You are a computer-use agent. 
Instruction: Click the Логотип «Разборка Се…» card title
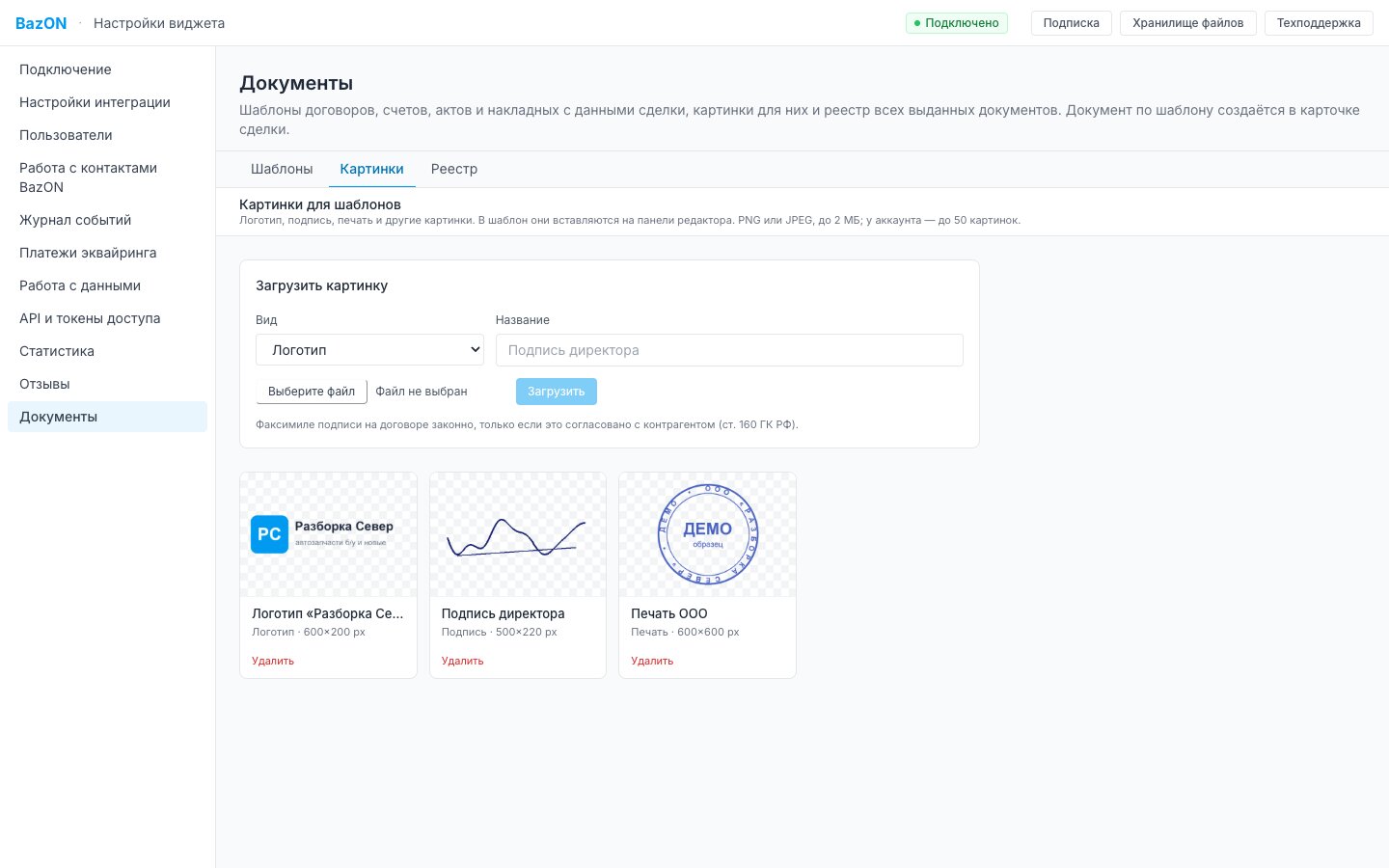[328, 613]
